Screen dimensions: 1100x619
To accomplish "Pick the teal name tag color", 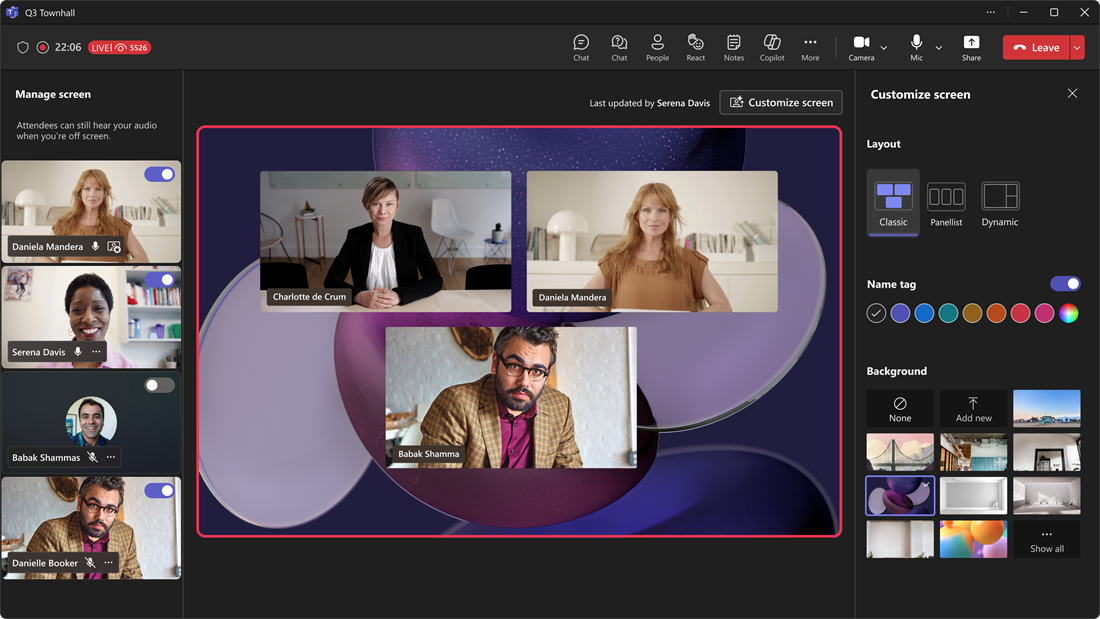I will point(948,313).
